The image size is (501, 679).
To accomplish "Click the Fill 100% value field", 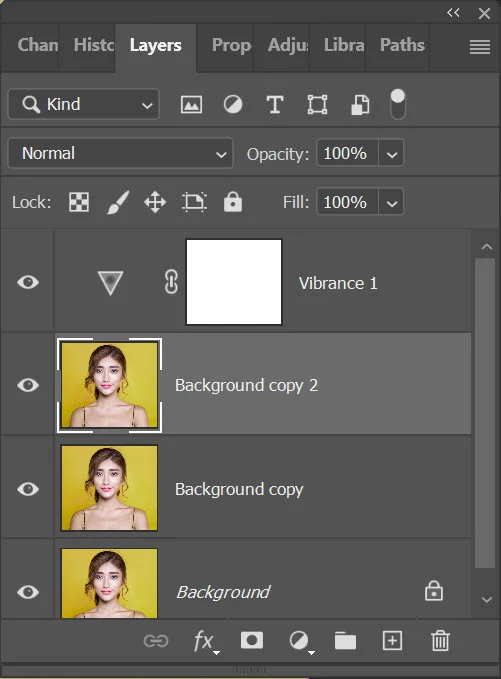I will pos(347,202).
